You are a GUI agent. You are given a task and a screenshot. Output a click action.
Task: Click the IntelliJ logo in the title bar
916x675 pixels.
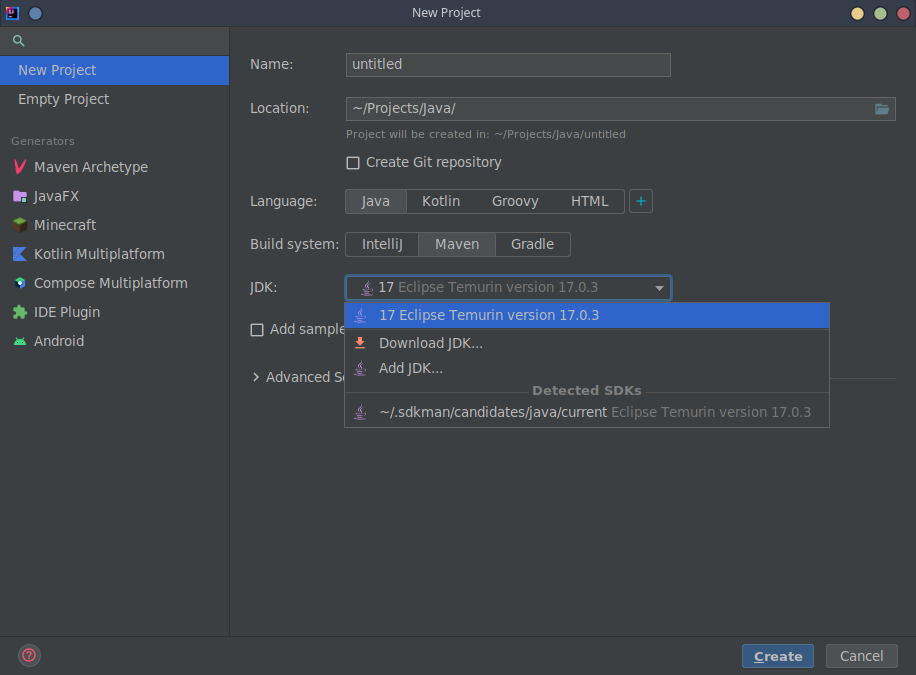12,13
